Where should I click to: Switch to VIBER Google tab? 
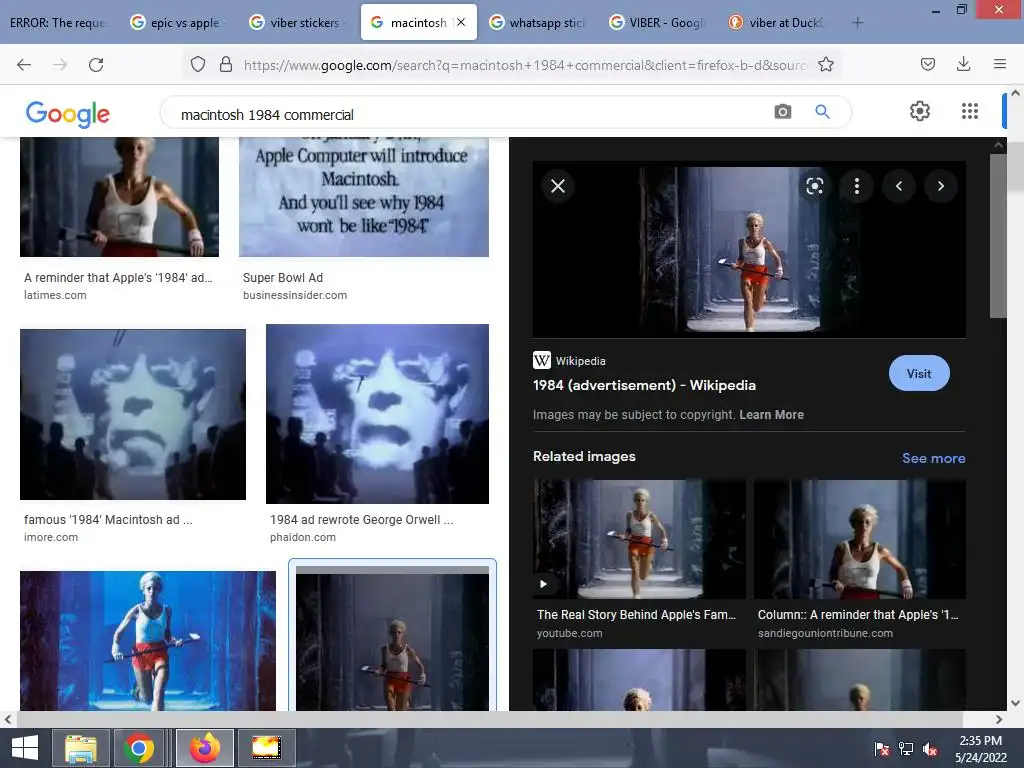pos(658,22)
